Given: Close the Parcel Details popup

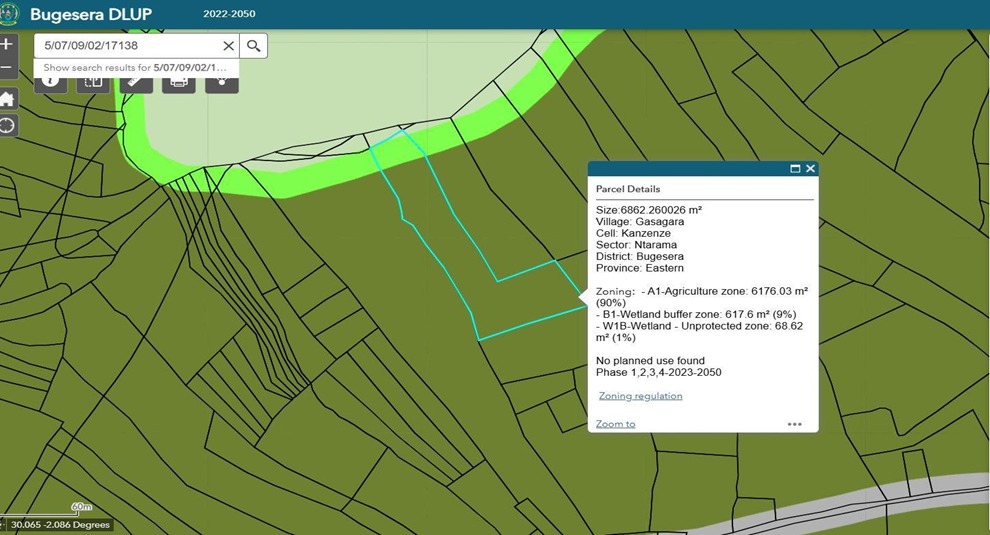Looking at the screenshot, I should tap(810, 169).
